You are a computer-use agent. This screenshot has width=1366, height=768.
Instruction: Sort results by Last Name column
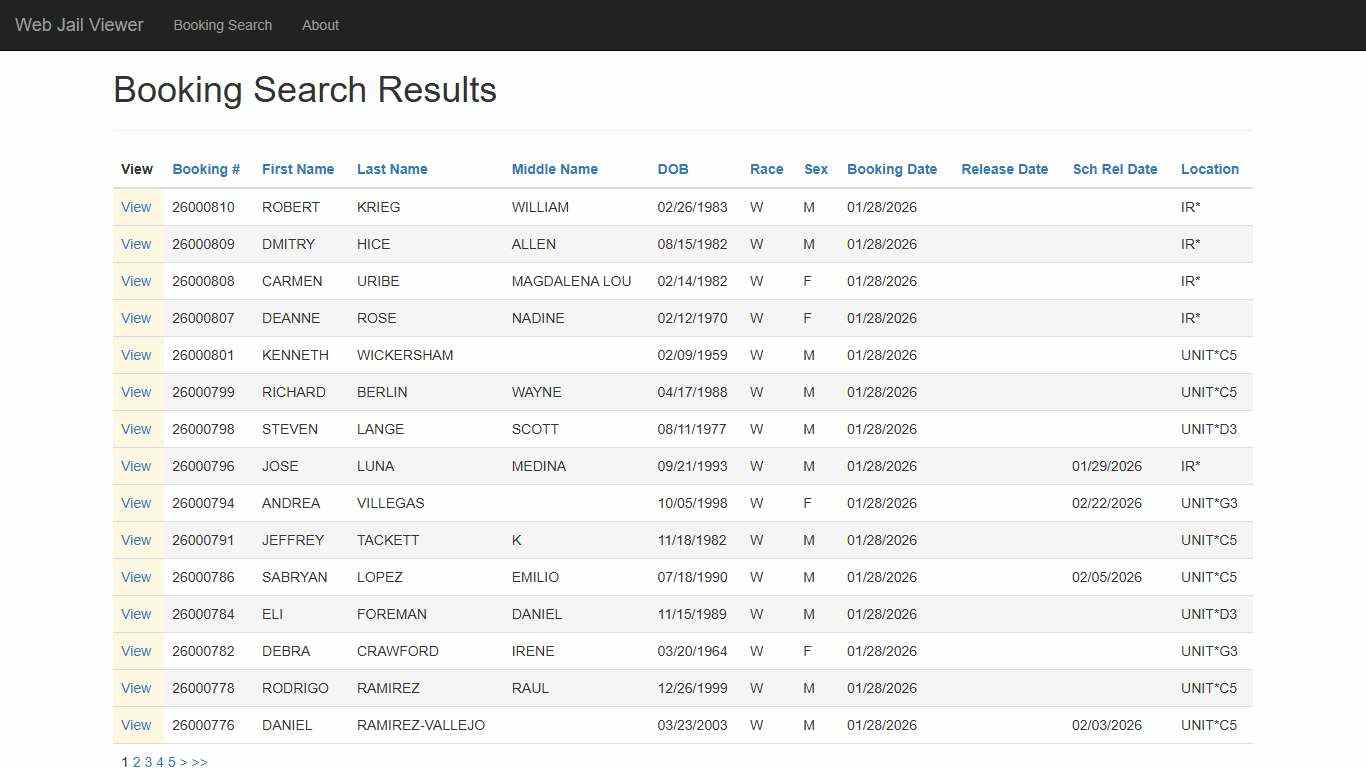(392, 169)
